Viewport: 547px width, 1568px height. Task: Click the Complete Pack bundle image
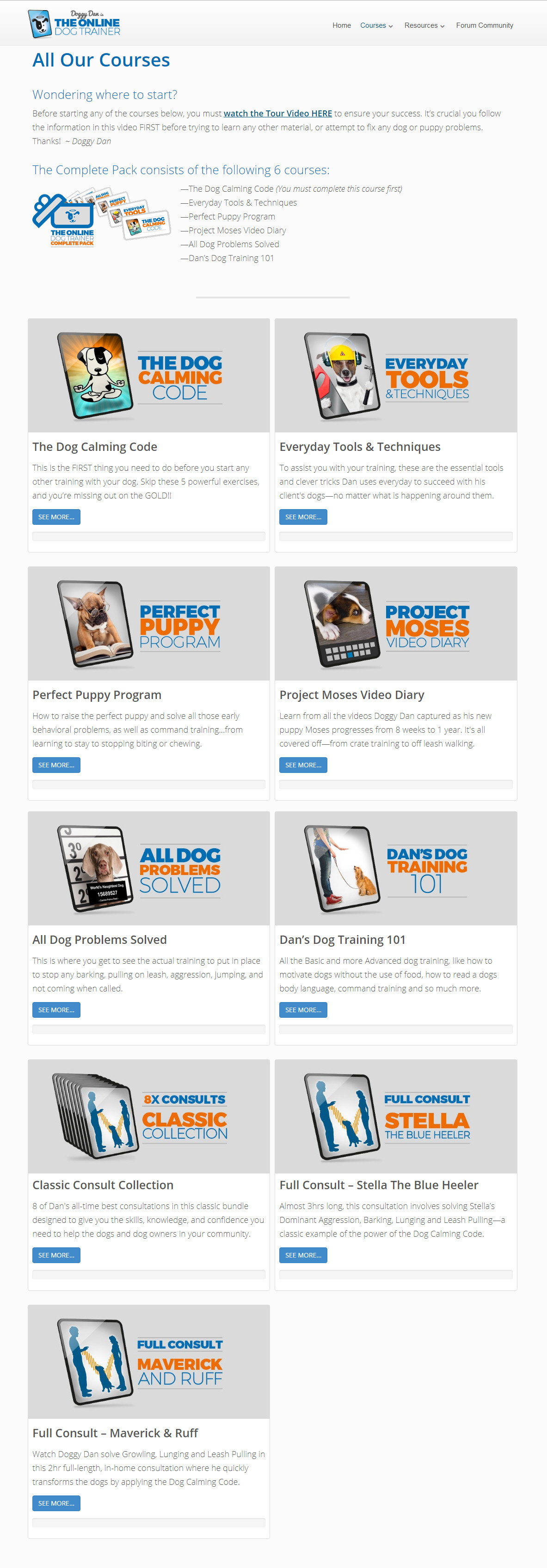100,217
